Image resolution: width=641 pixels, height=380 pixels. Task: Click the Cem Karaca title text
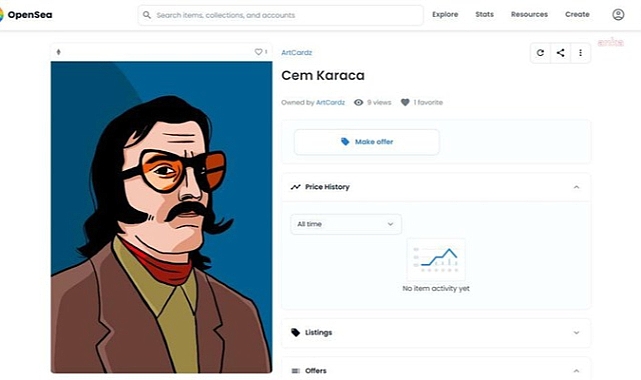[323, 76]
